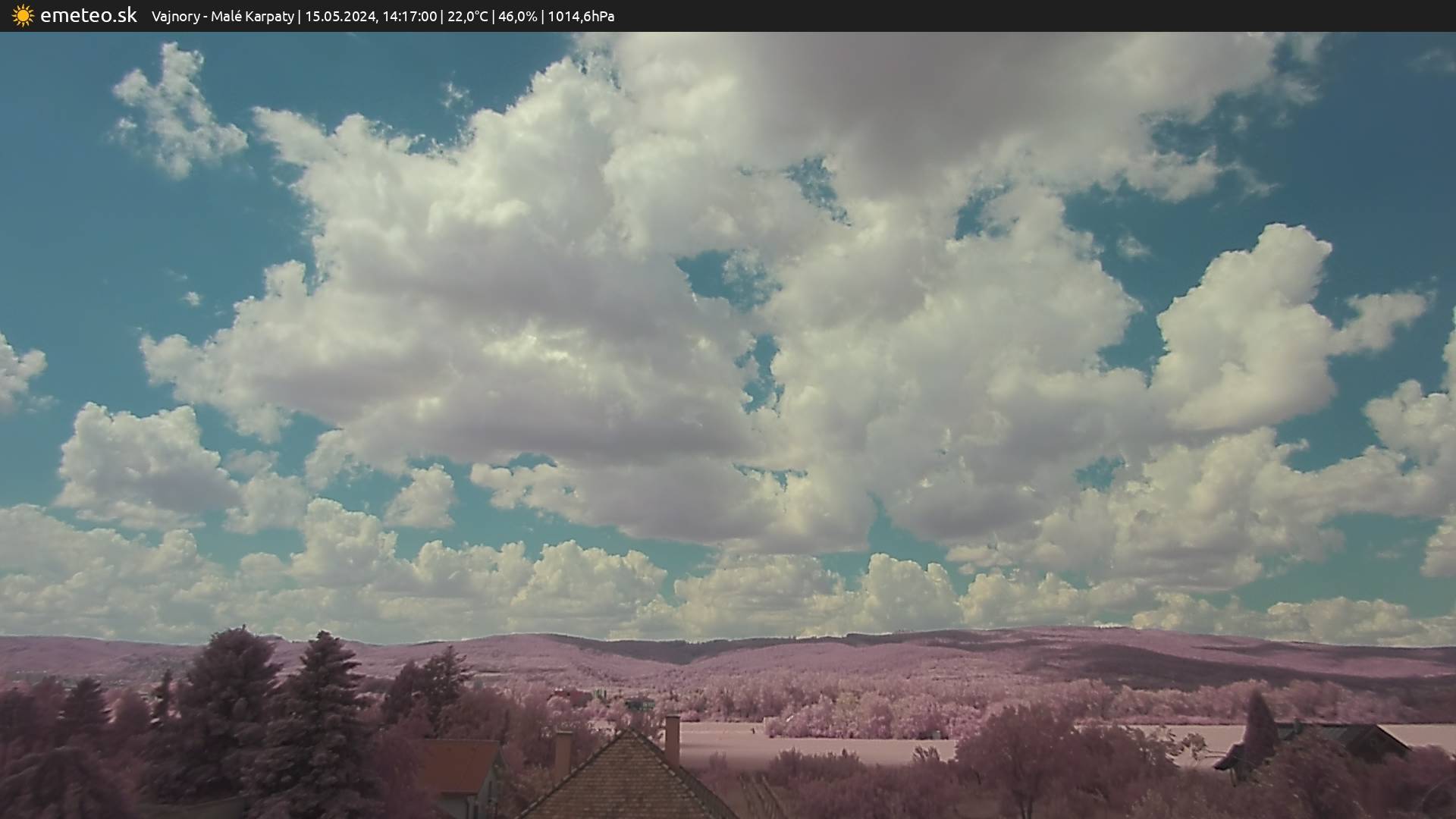This screenshot has width=1456, height=819.
Task: Select the Vajnory - Malé Karpaty location label
Action: click(222, 17)
